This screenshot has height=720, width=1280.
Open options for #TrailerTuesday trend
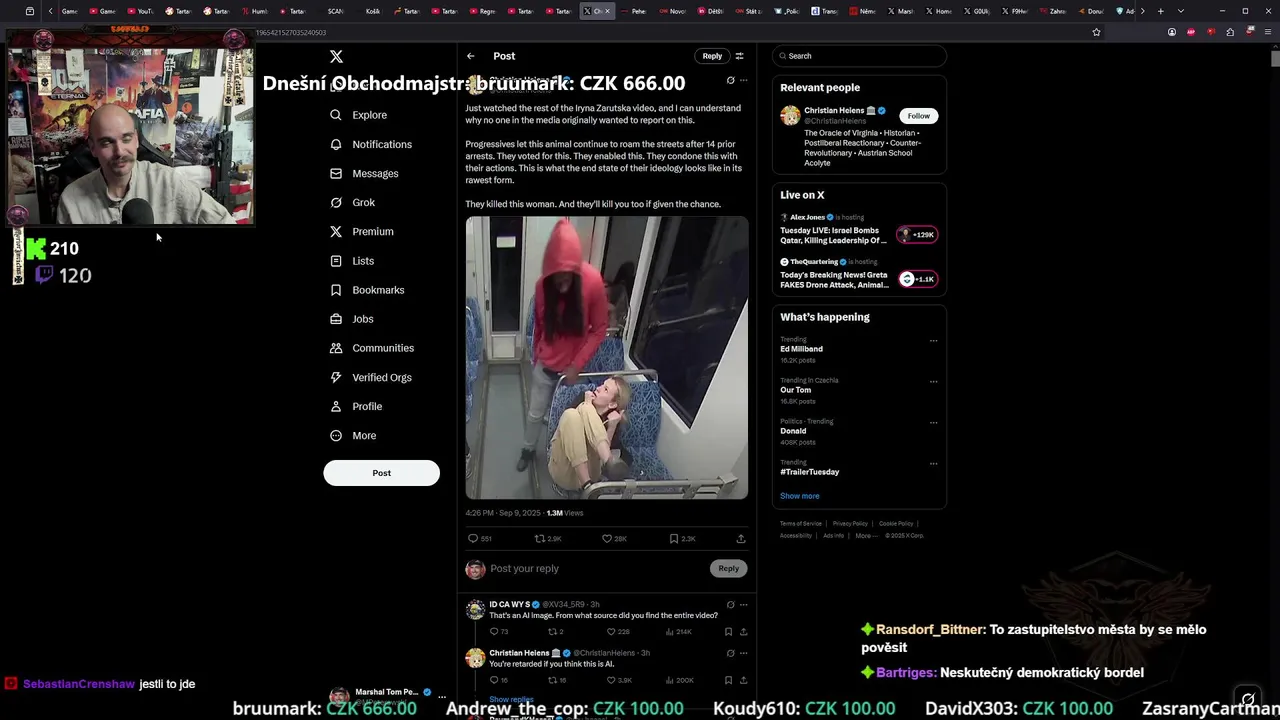click(x=933, y=464)
